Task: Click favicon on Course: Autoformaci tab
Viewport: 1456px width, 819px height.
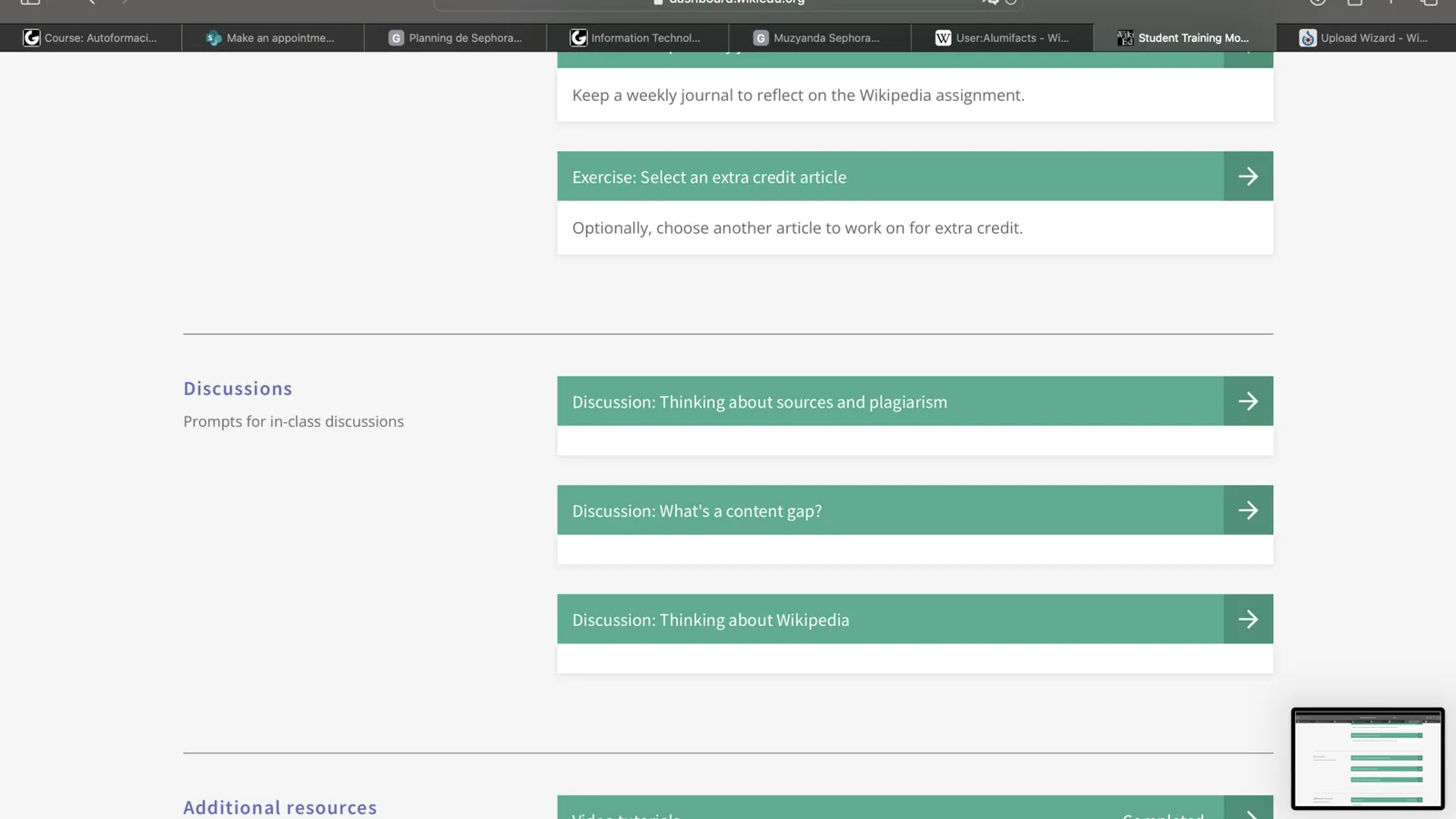Action: 32,37
